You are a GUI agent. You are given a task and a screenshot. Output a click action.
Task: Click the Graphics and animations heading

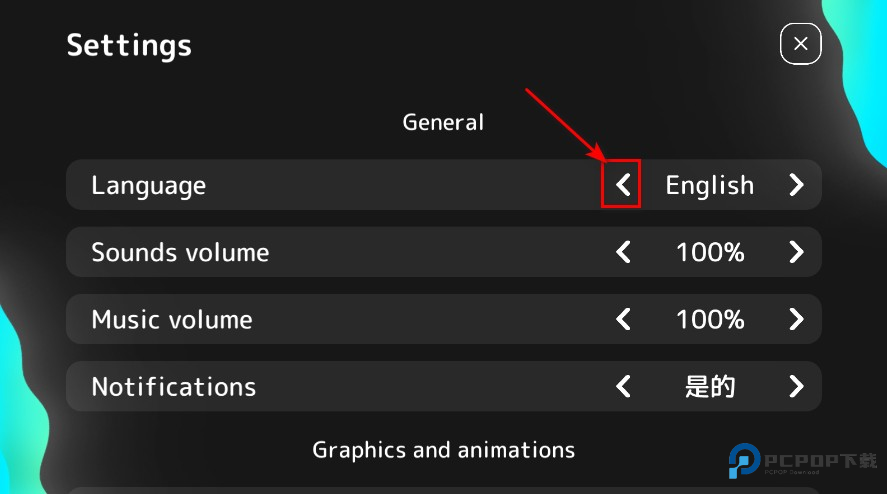[x=443, y=450]
